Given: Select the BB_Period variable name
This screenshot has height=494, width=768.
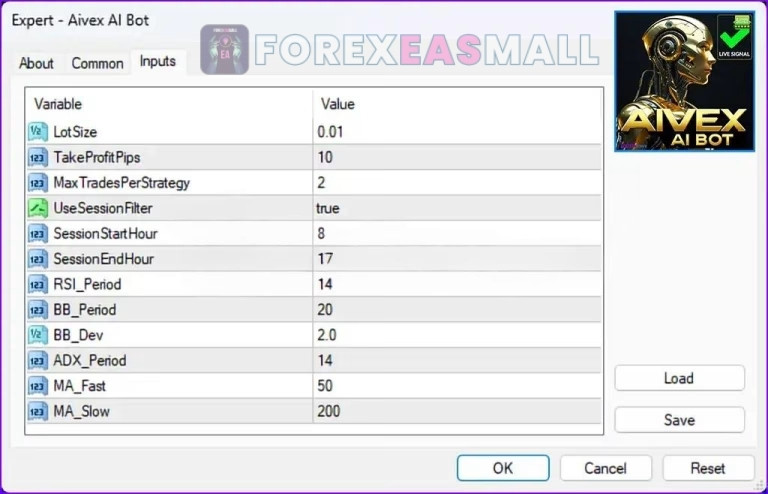Looking at the screenshot, I should tap(85, 310).
